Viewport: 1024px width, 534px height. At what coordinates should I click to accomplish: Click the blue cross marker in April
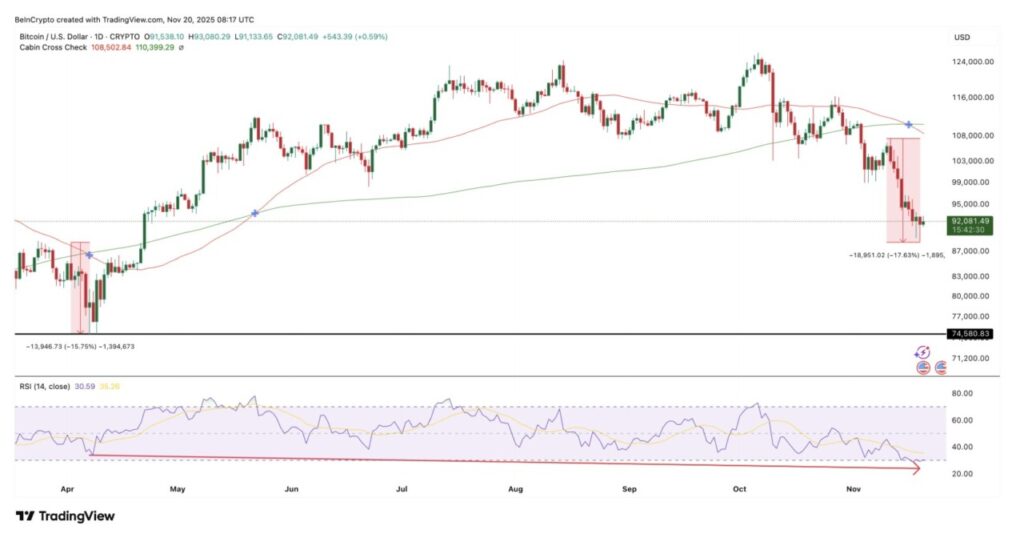pos(89,255)
